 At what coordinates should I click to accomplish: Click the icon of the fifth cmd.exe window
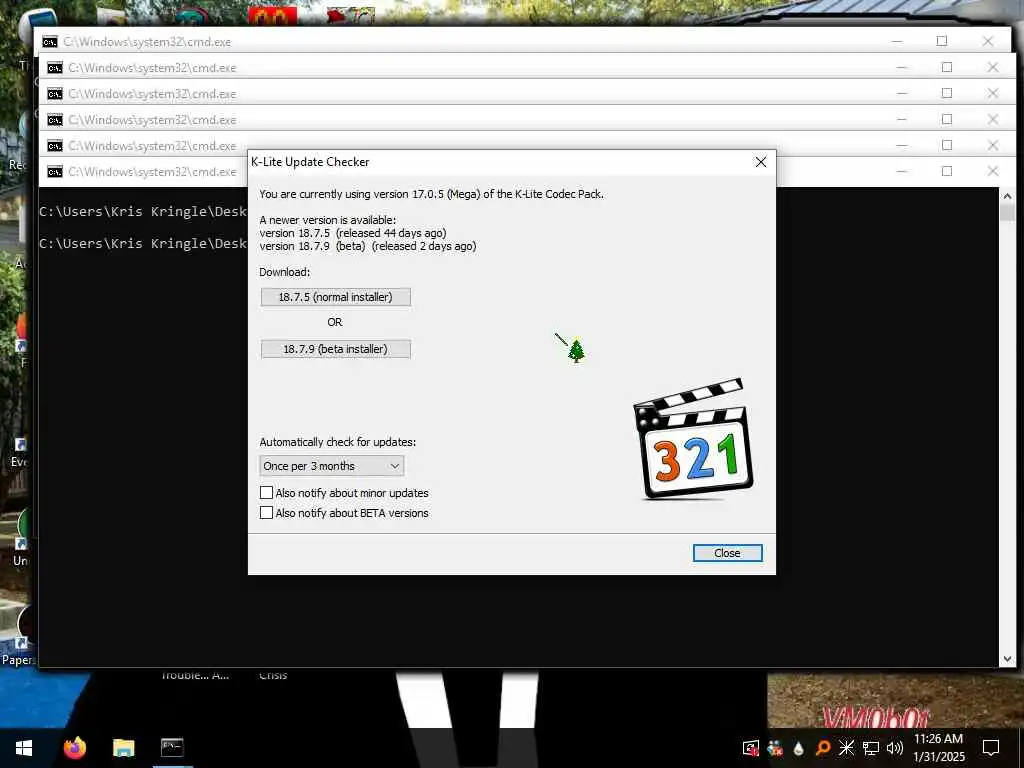pyautogui.click(x=55, y=146)
